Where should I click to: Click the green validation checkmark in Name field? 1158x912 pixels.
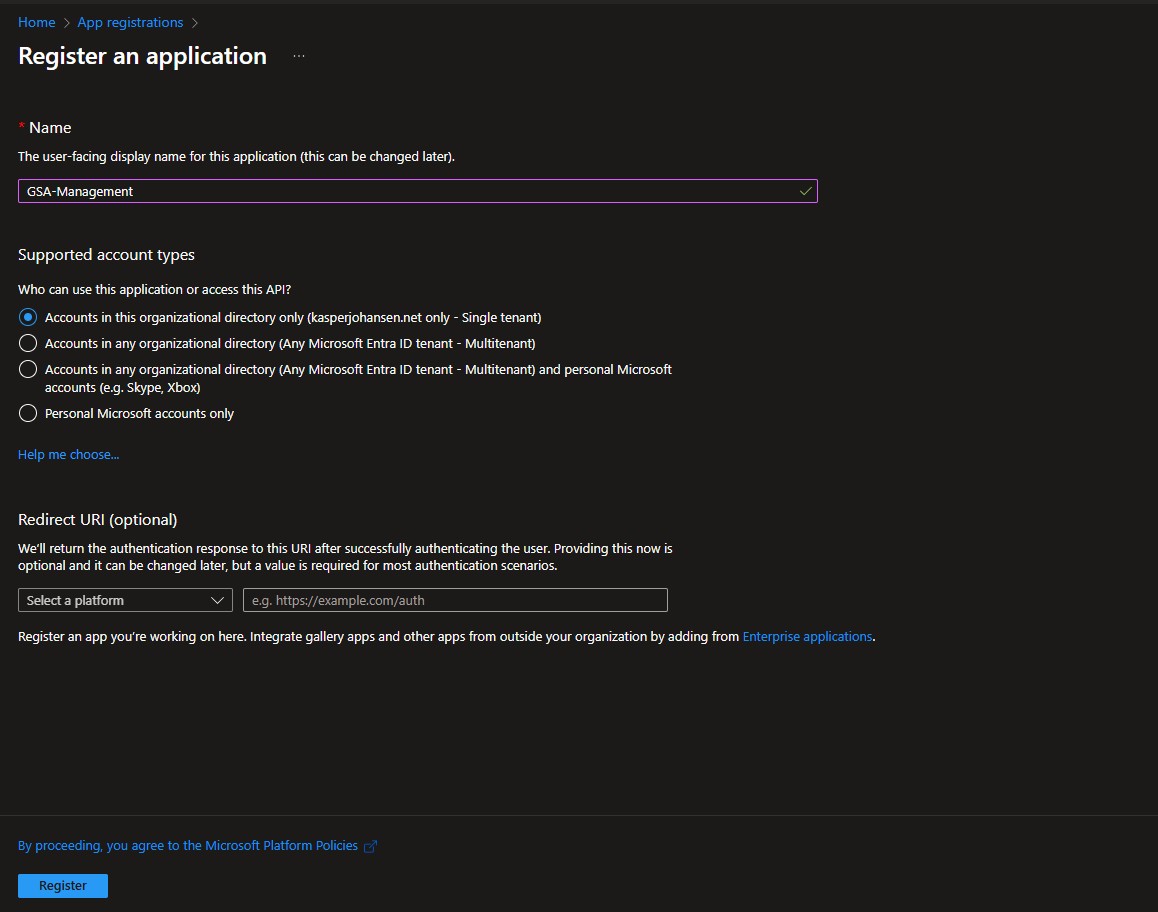pos(805,191)
